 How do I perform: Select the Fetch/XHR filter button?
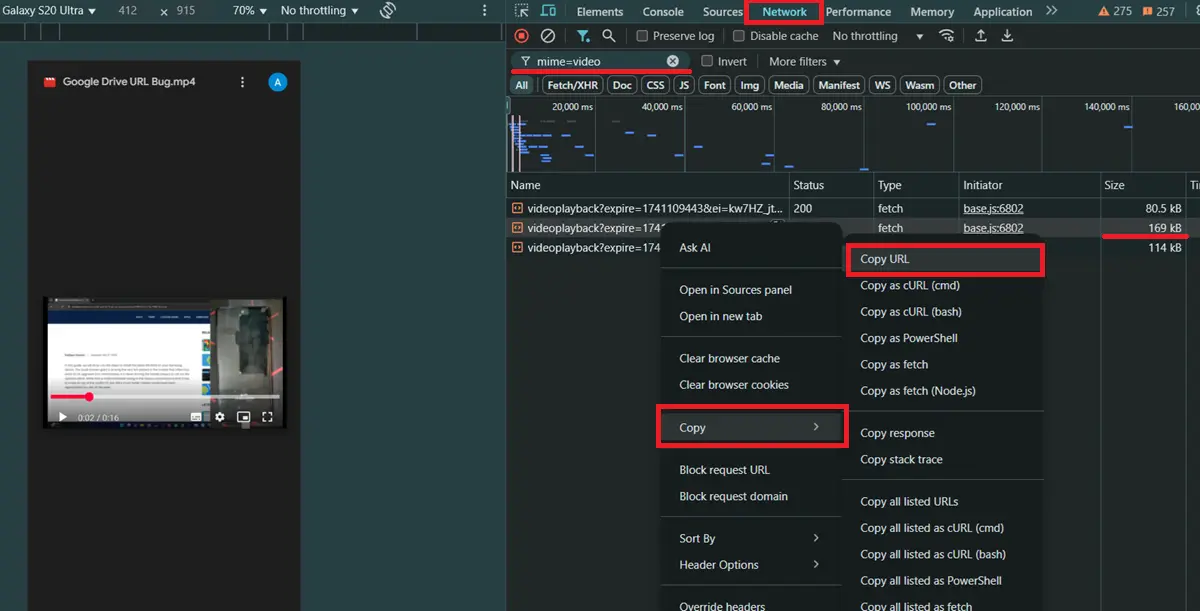pos(572,85)
